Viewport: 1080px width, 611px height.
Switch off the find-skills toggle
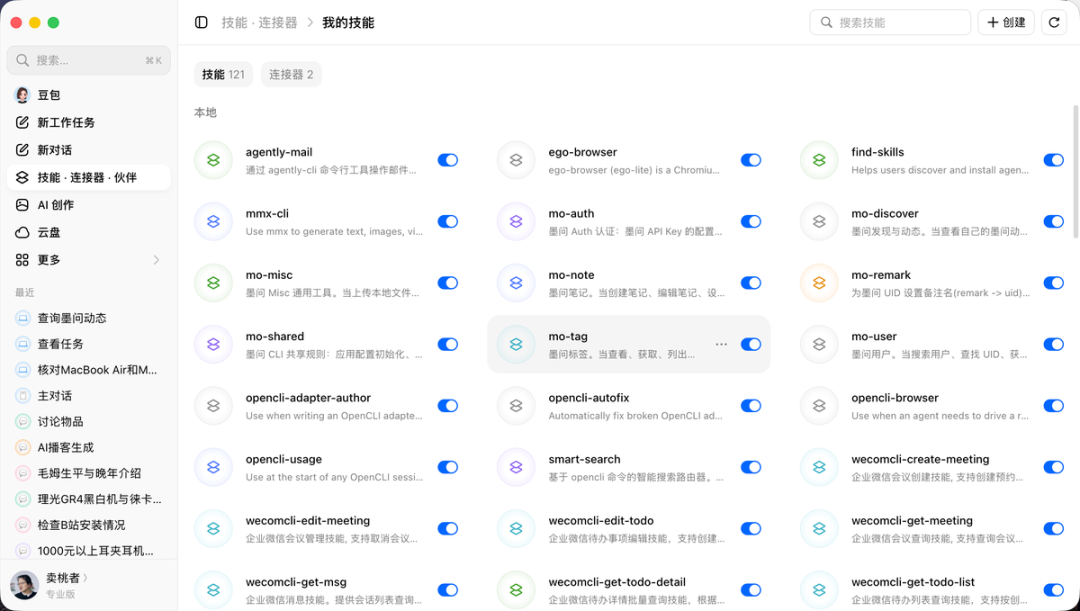1054,160
